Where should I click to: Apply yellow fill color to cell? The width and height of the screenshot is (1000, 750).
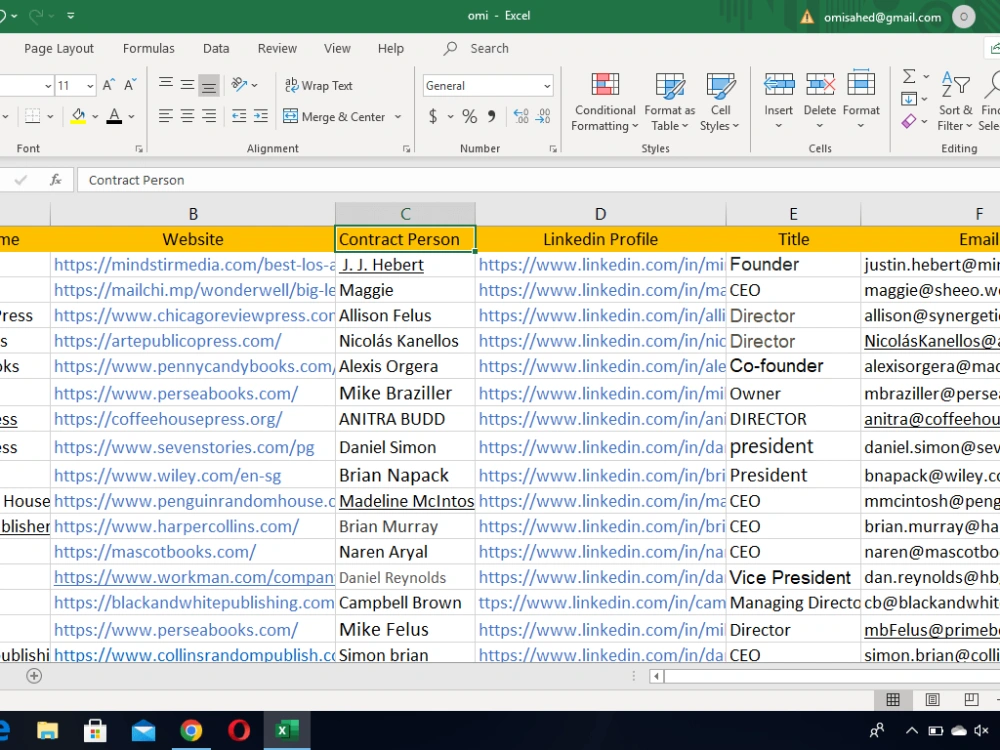(78, 116)
